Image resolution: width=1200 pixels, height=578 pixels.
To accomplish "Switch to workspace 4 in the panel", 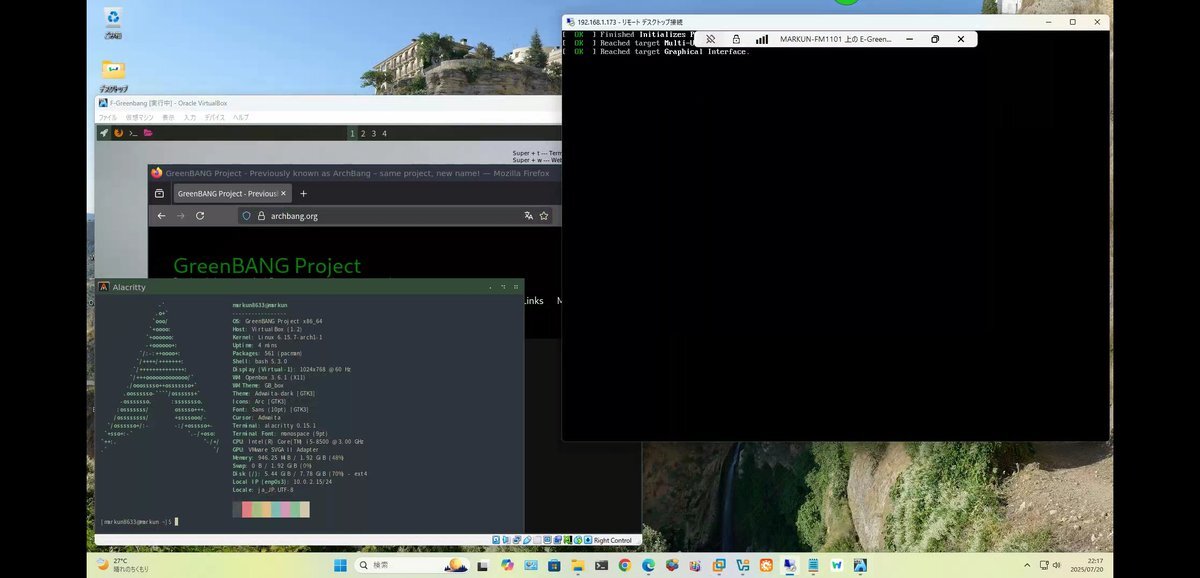I will pos(385,133).
